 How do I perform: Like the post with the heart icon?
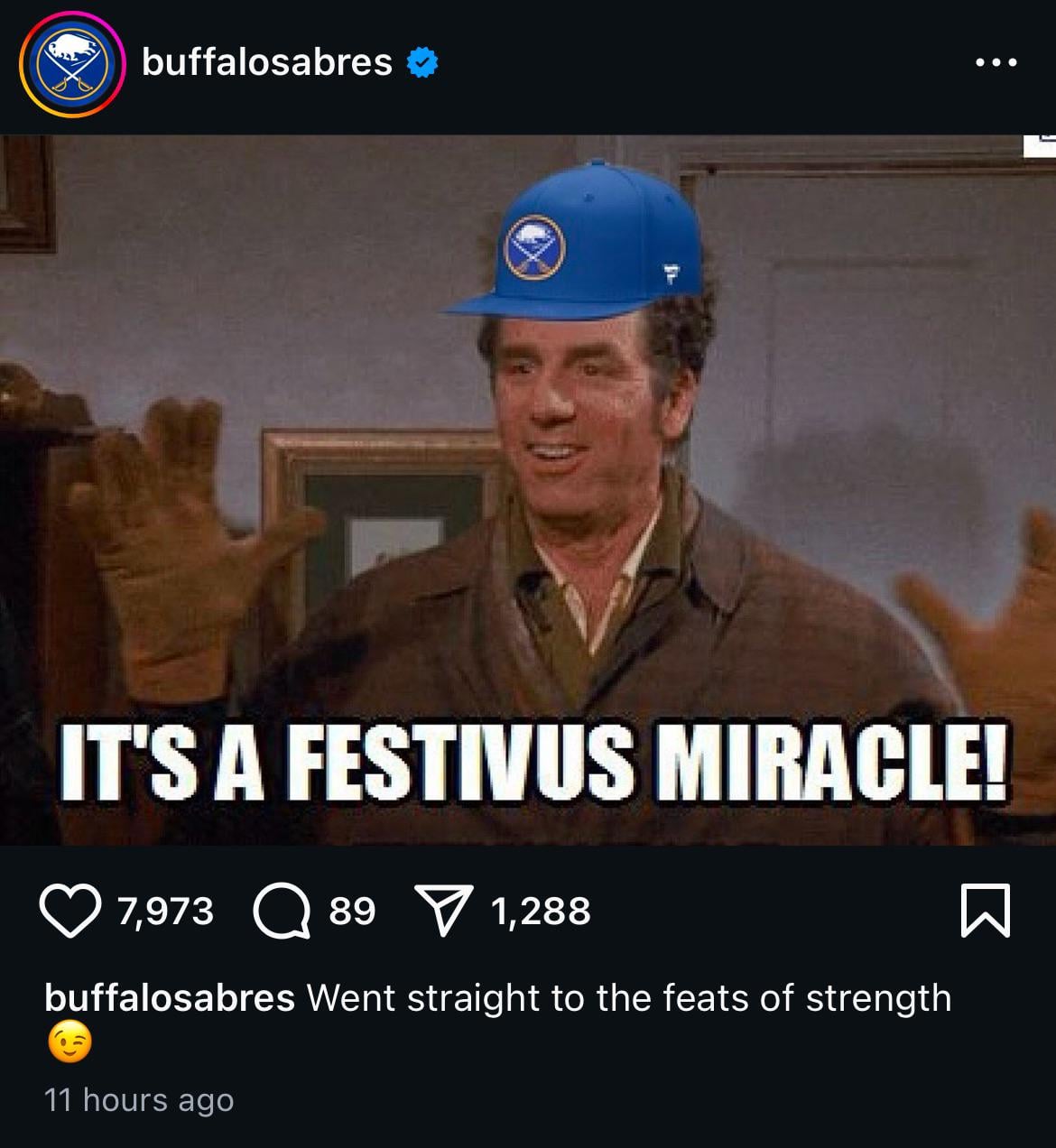tap(71, 911)
